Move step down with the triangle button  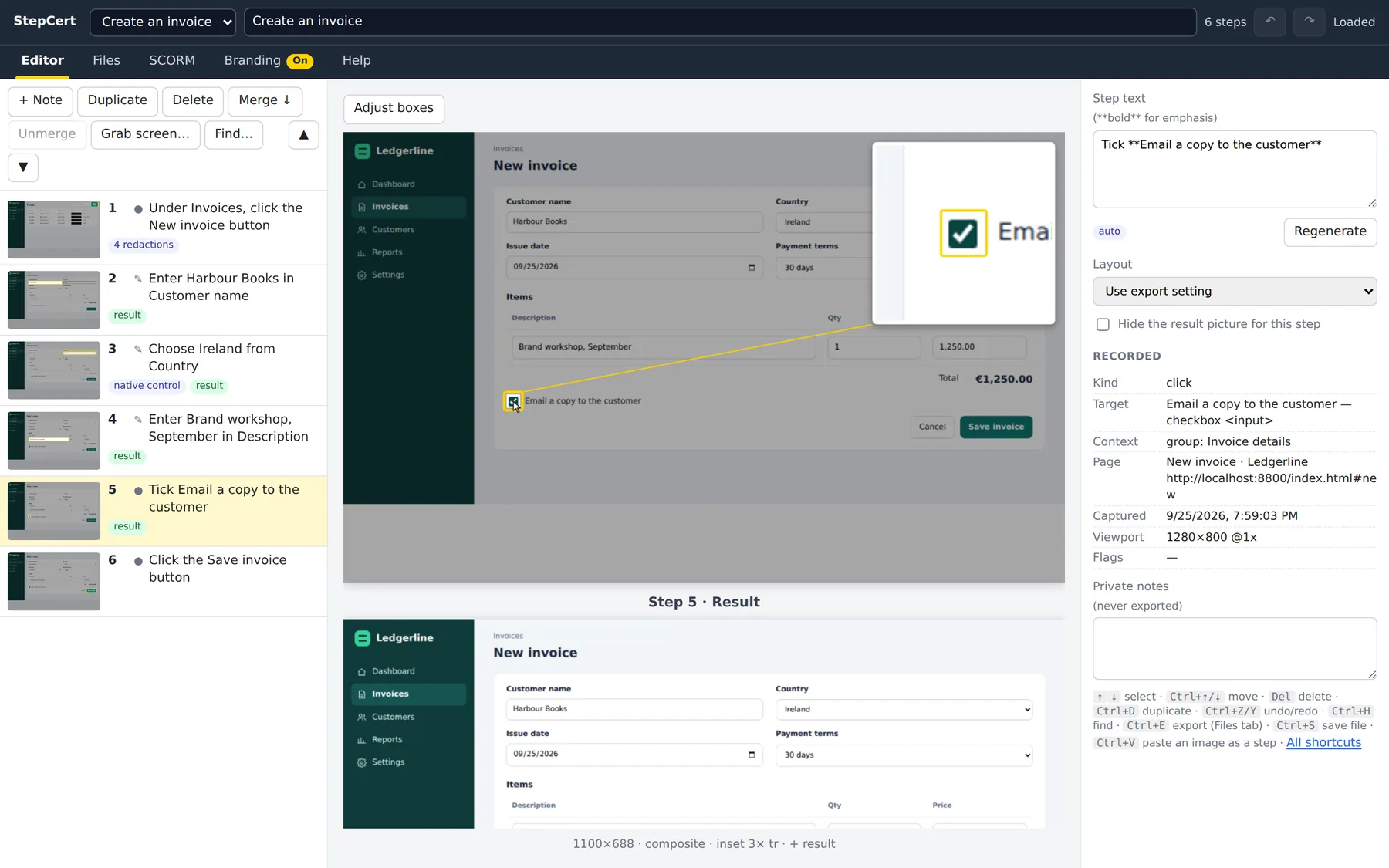(23, 167)
